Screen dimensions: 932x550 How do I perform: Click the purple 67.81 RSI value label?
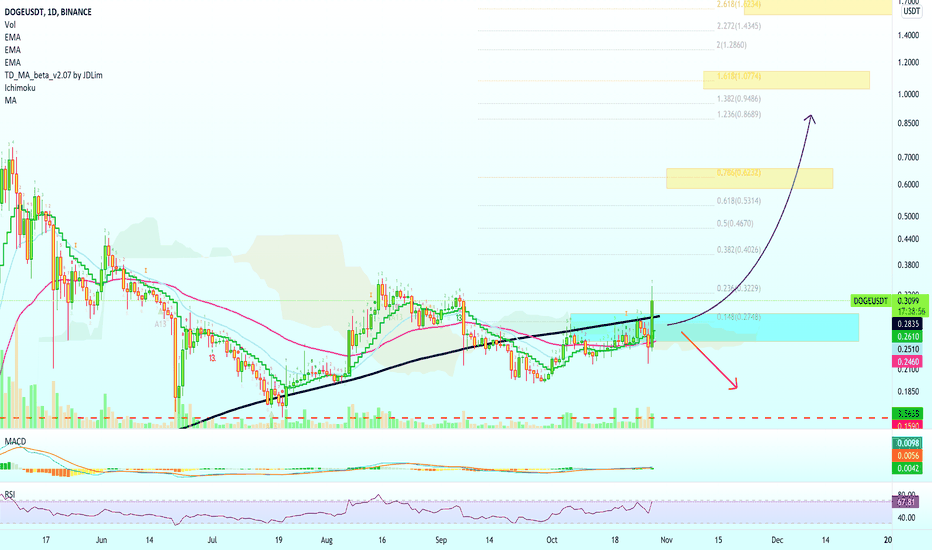pos(908,502)
